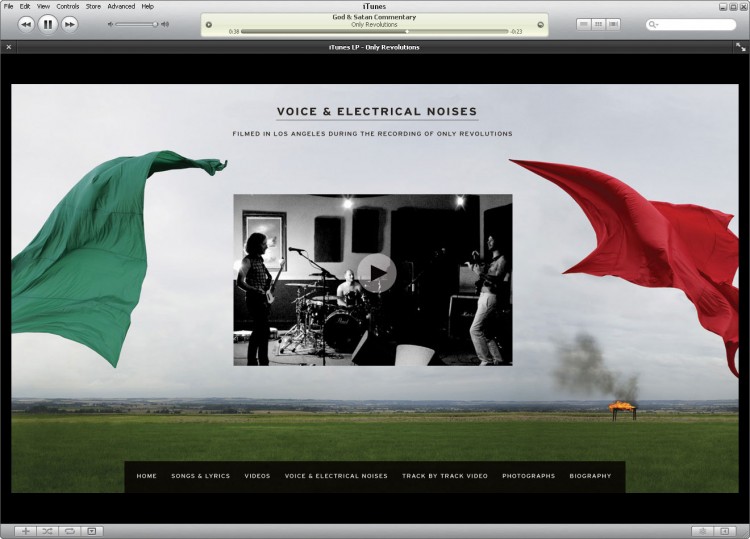This screenshot has width=750, height=539.
Task: Mute using the low-volume speaker icon
Action: tap(110, 24)
